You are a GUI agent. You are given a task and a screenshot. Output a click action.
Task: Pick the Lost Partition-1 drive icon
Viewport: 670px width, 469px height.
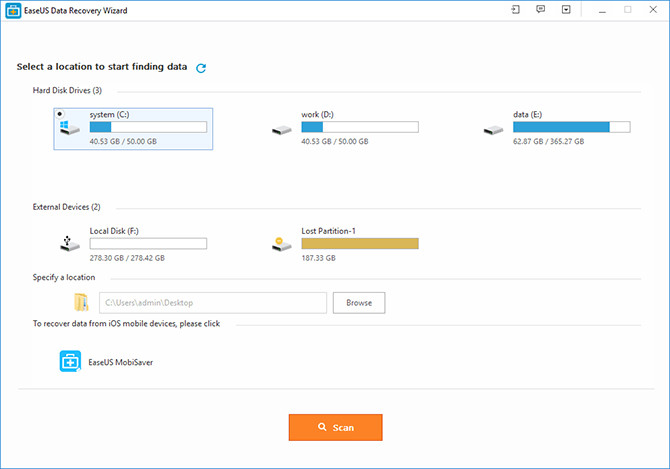pyautogui.click(x=281, y=243)
